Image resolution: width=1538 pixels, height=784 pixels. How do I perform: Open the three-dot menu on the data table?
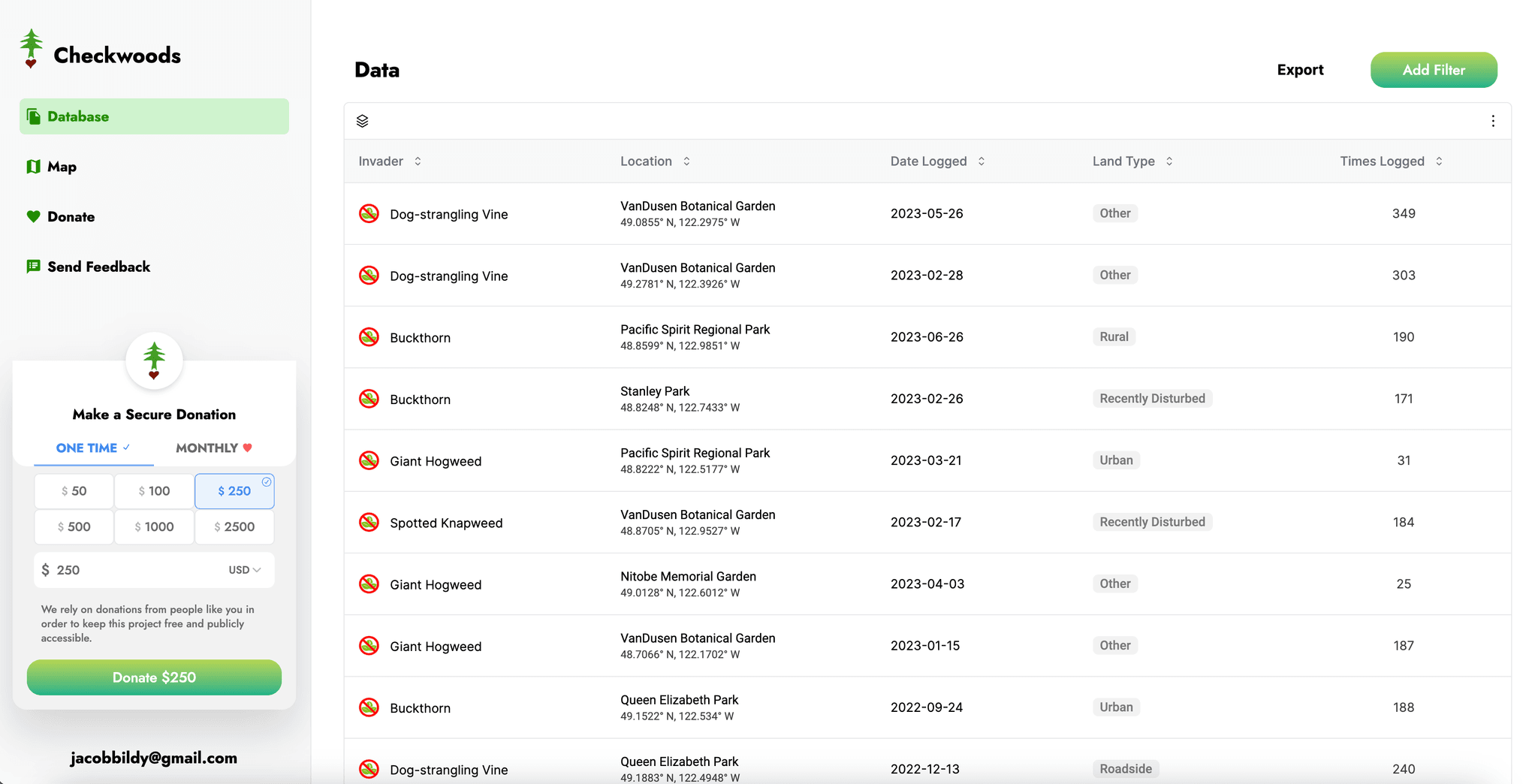point(1493,120)
